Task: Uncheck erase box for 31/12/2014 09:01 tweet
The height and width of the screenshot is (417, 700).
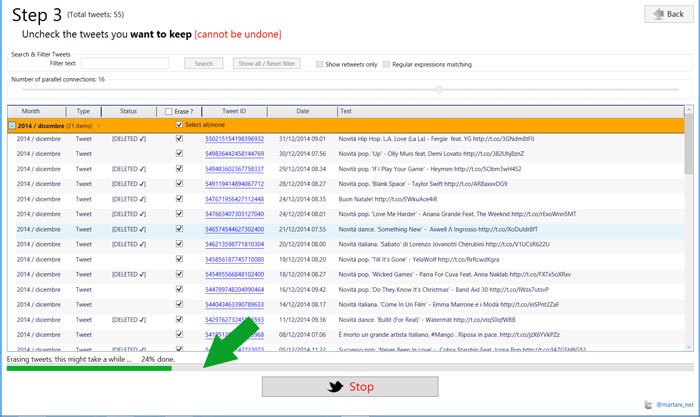Action: click(179, 139)
